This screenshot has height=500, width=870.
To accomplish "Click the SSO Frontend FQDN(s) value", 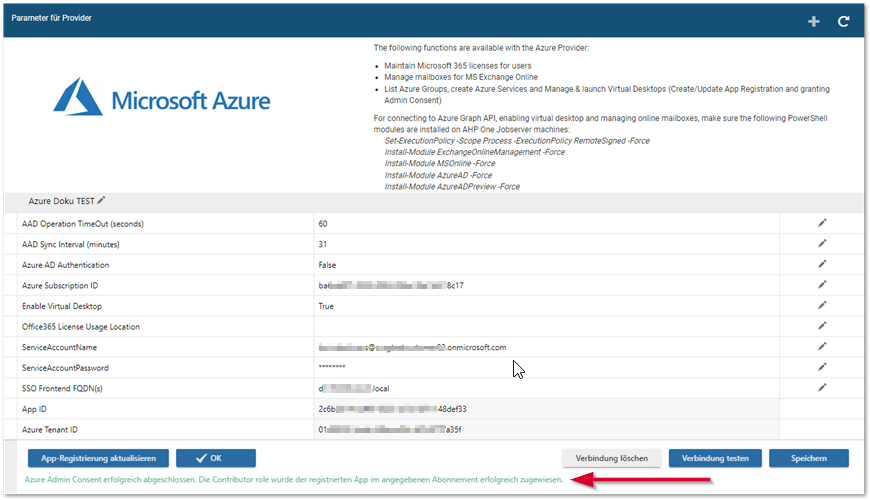I will click(354, 388).
